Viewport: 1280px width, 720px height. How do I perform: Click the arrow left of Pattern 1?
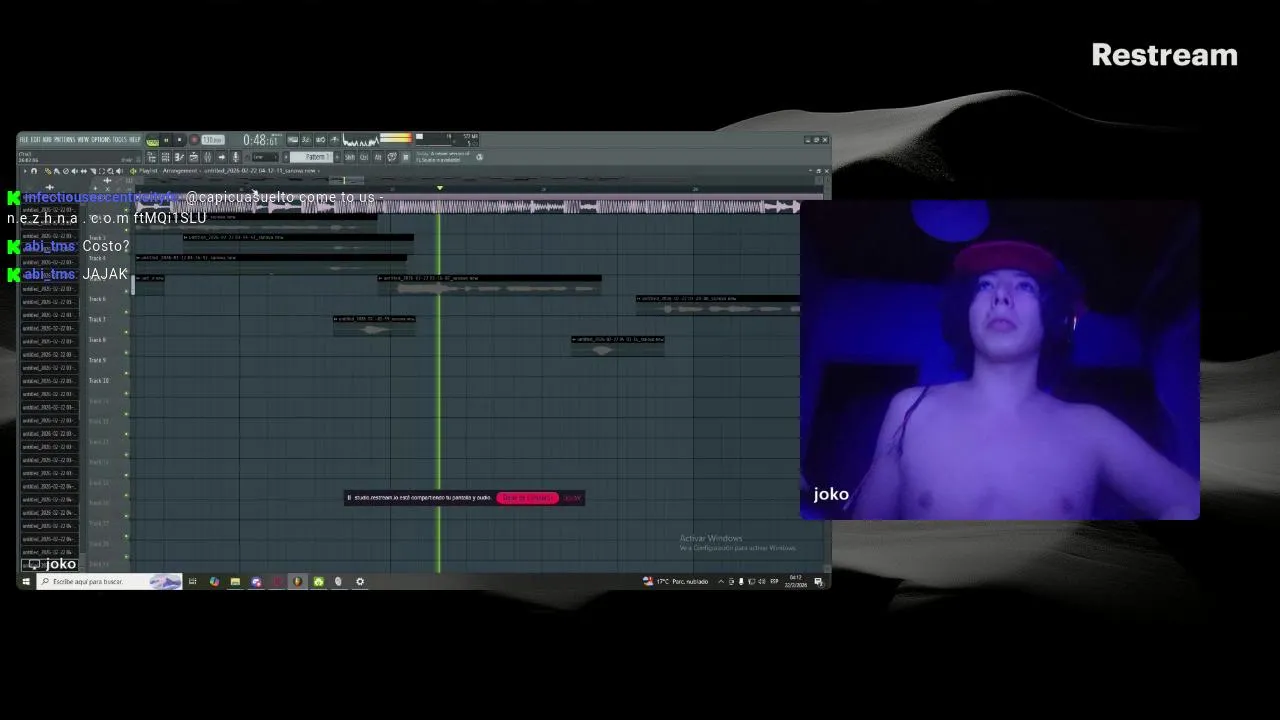pos(286,157)
